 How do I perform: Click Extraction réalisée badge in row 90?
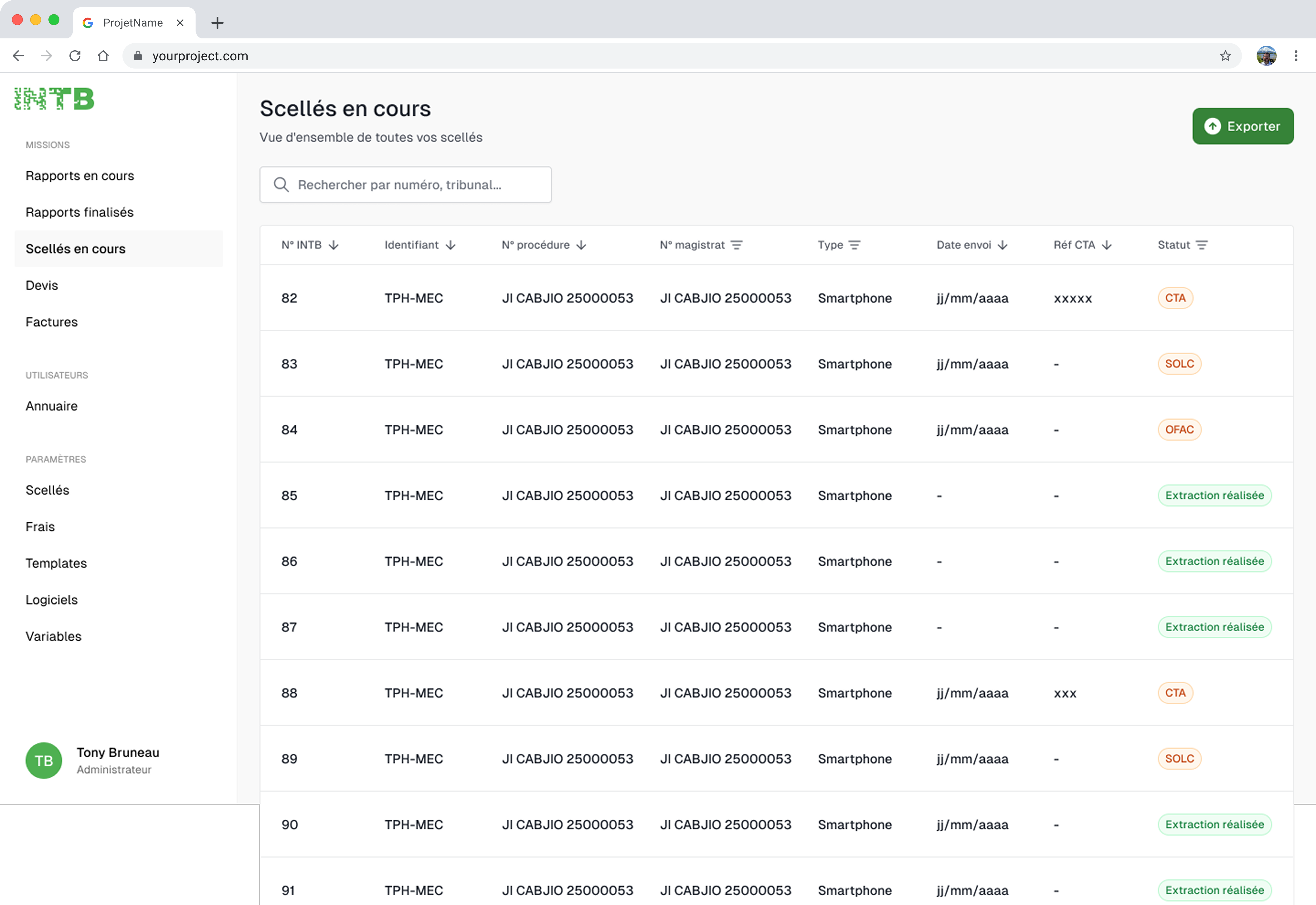[x=1215, y=825]
